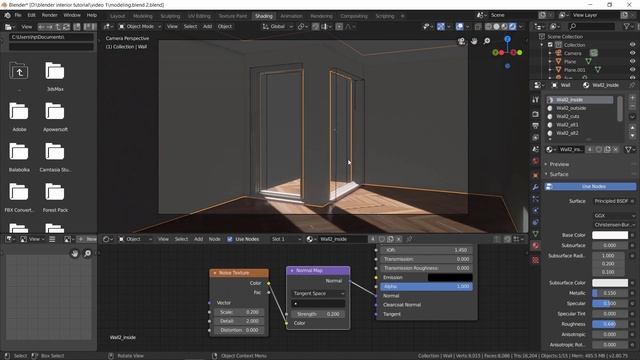
Task: Select Wall2_outside material slot
Action: 571,108
